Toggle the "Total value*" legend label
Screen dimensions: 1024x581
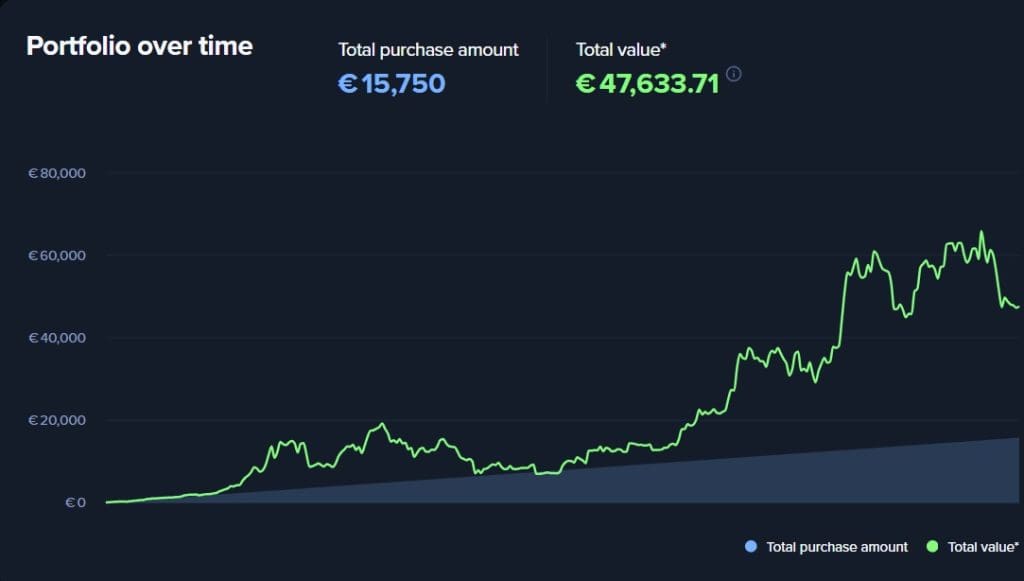click(983, 547)
